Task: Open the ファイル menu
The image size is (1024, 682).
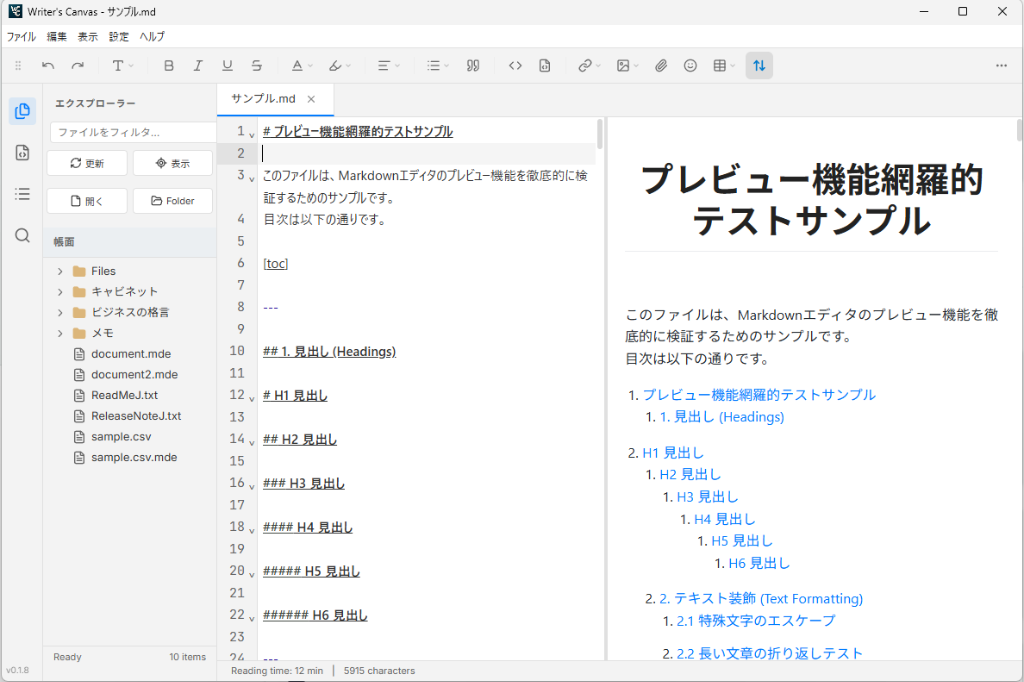Action: pyautogui.click(x=21, y=37)
